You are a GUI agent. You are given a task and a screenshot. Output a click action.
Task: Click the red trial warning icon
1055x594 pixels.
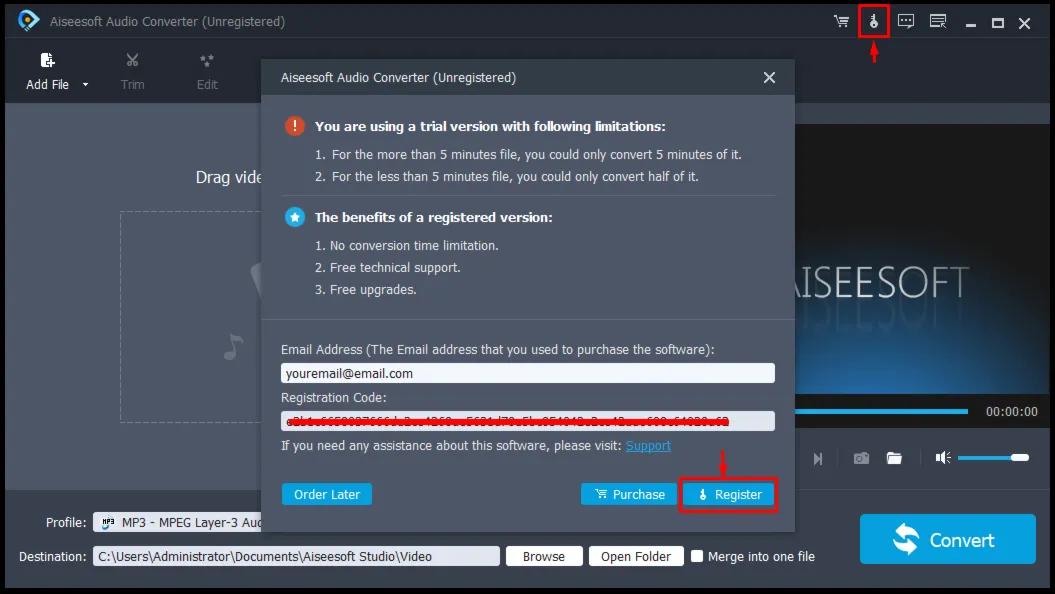(295, 126)
